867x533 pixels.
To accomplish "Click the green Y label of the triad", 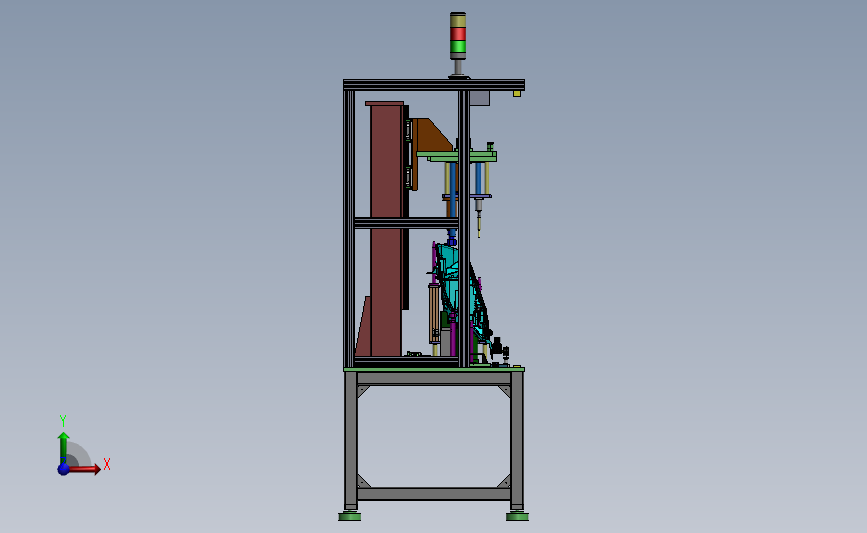I will tap(63, 421).
